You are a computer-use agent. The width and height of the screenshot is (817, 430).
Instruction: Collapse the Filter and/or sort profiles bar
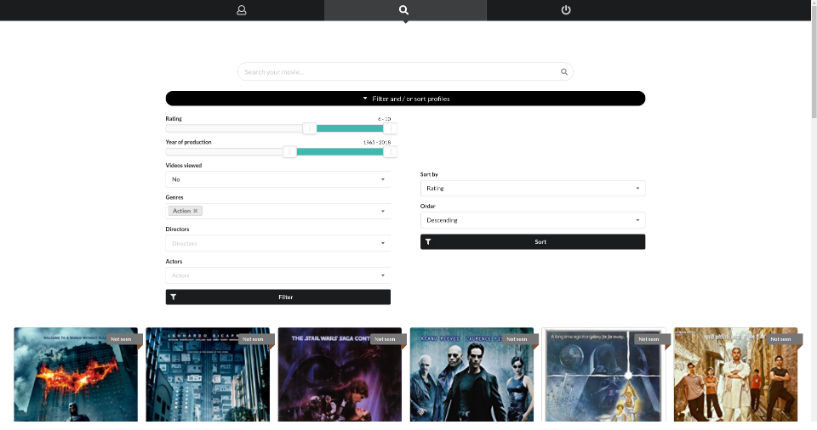(405, 99)
